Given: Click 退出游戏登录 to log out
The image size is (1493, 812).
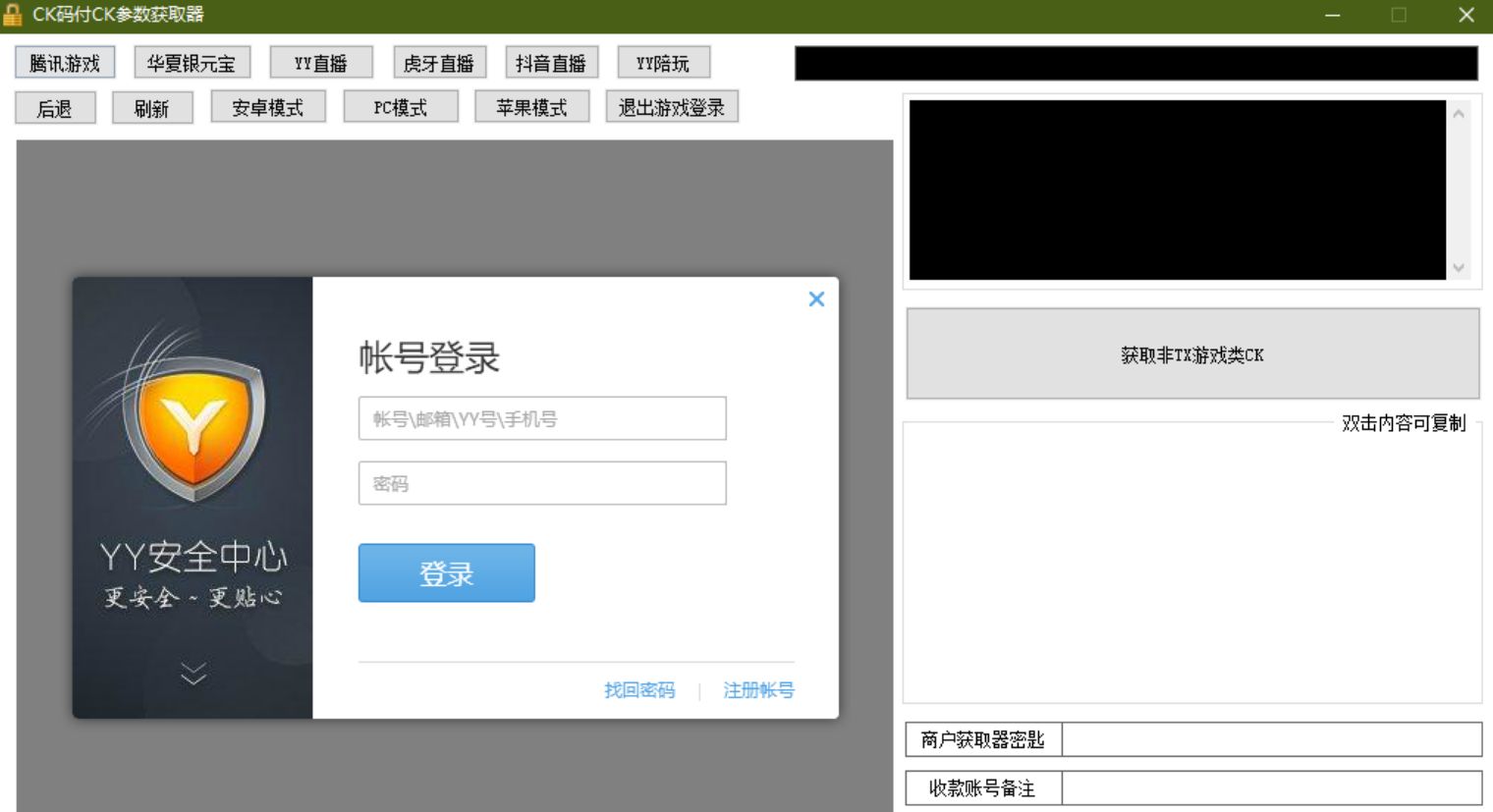Looking at the screenshot, I should tap(672, 107).
